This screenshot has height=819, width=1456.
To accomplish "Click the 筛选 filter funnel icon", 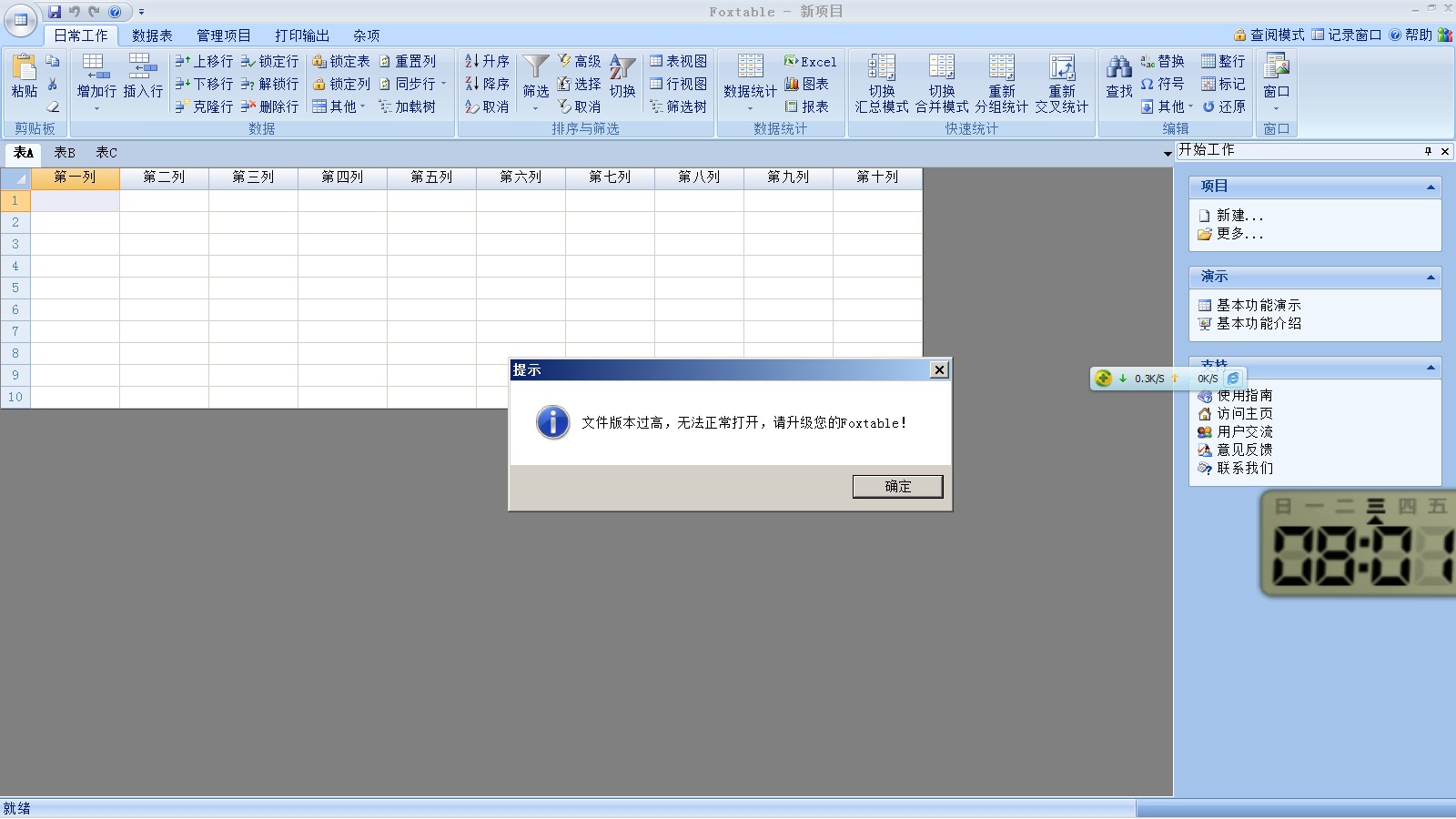I will pyautogui.click(x=535, y=68).
